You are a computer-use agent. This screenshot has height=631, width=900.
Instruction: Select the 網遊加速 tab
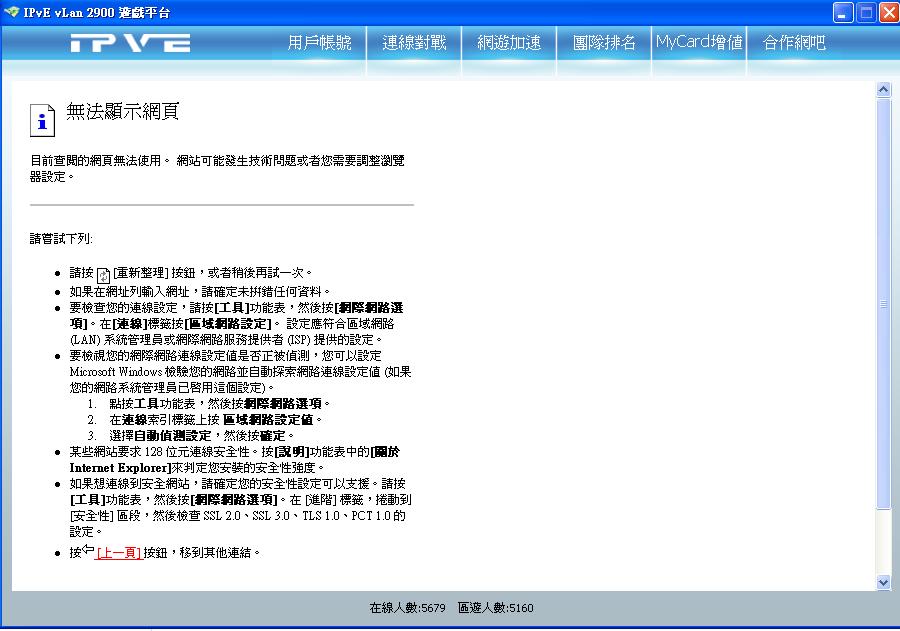coord(509,42)
